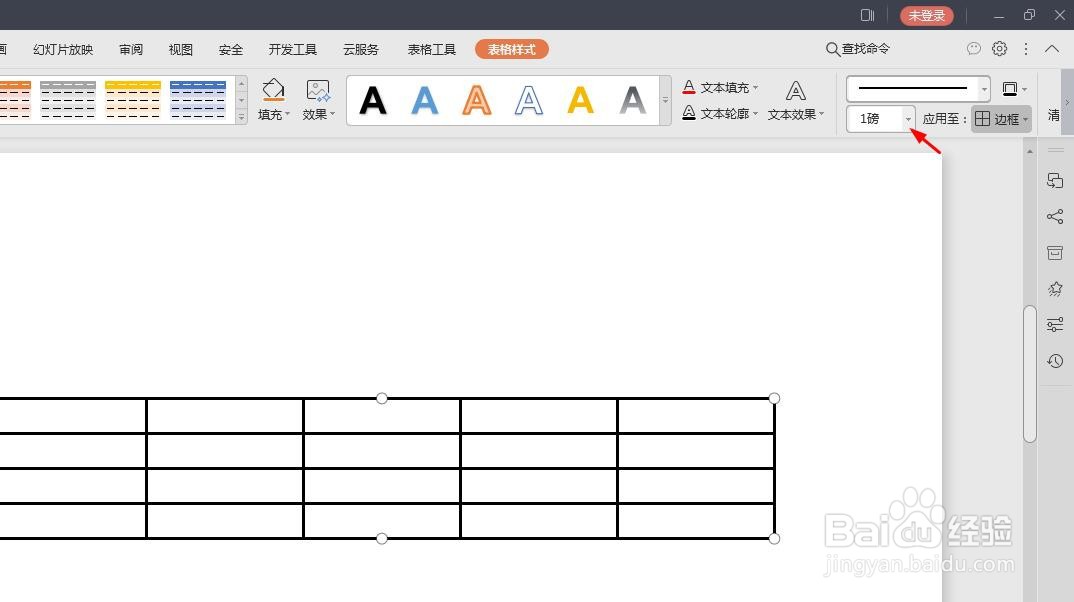Expand the pen color dropdown arrow
1074x602 pixels.
click(x=1024, y=89)
